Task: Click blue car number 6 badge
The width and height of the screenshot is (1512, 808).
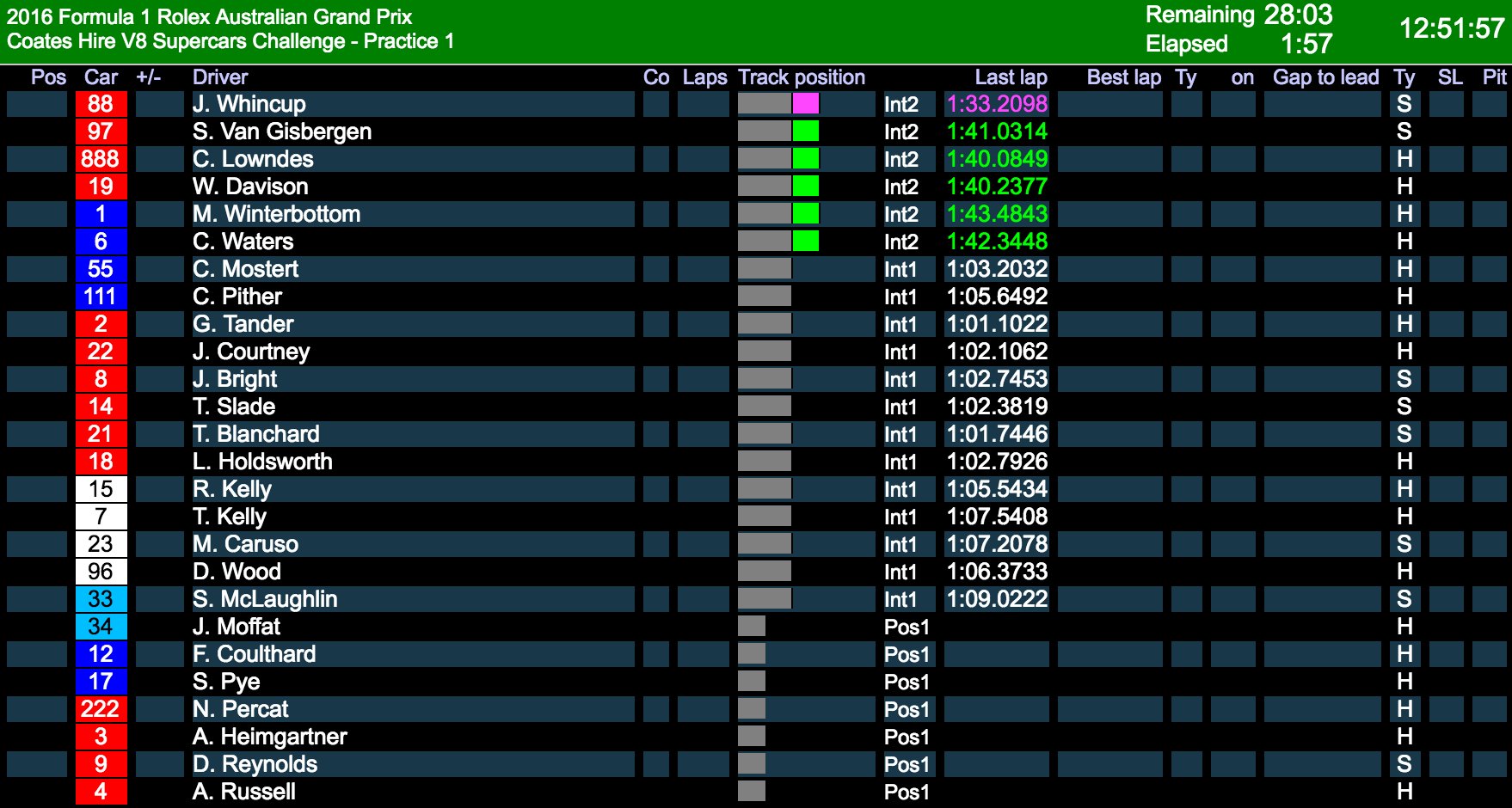Action: point(101,242)
